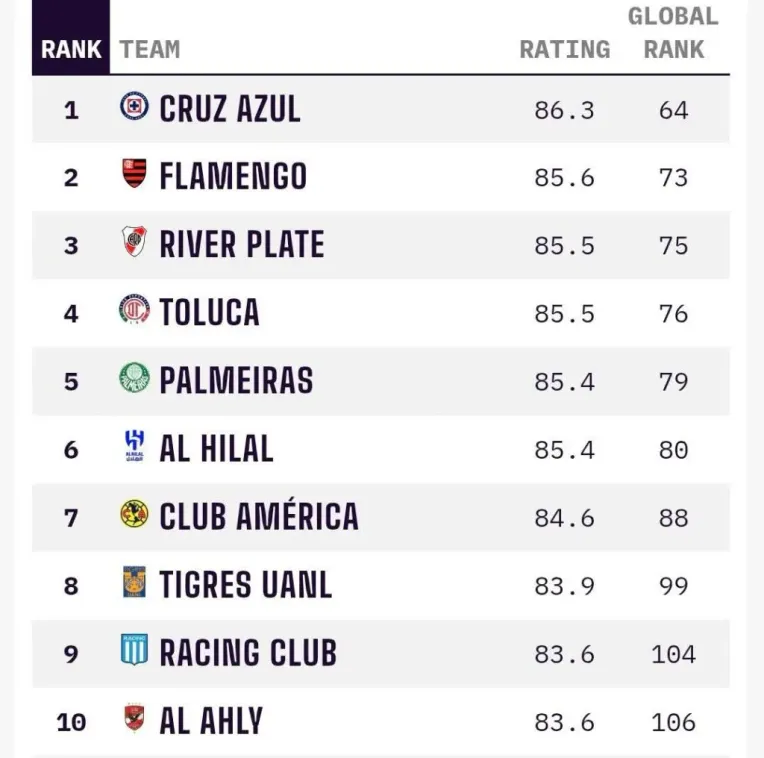Click the TEAM column header
This screenshot has height=758, width=764.
(x=150, y=49)
